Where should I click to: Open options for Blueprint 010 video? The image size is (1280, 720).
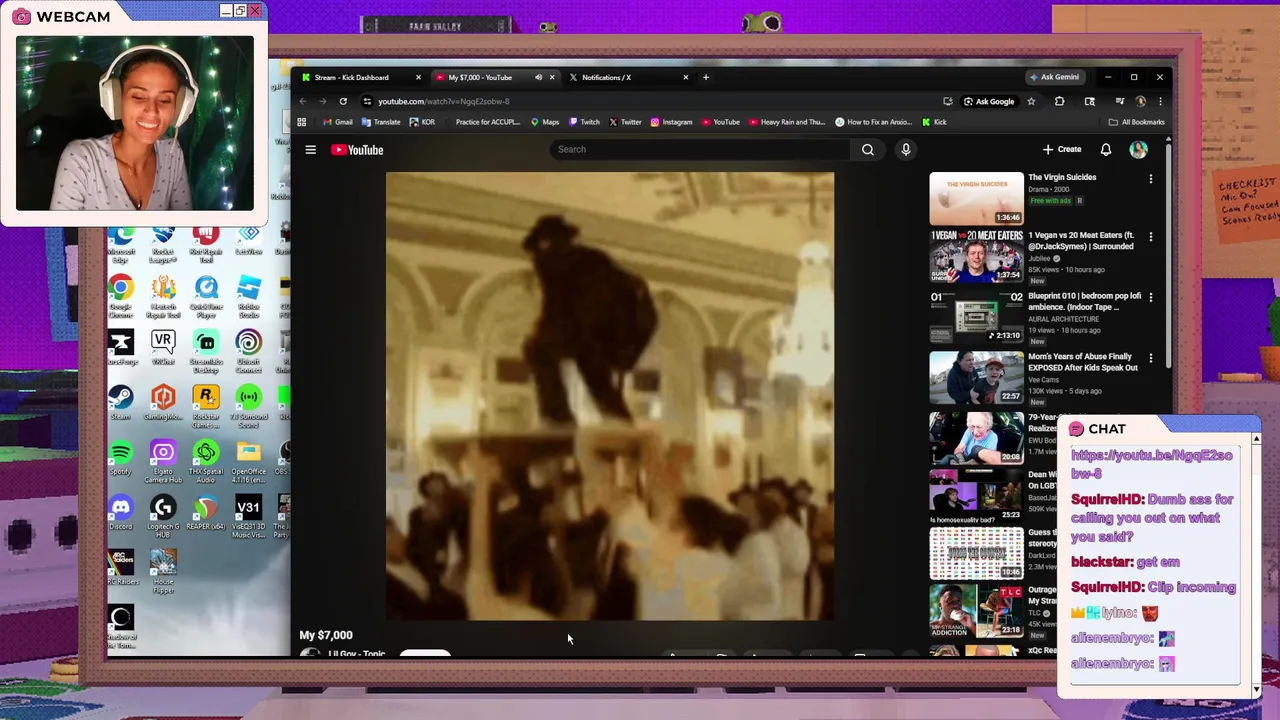tap(1151, 298)
